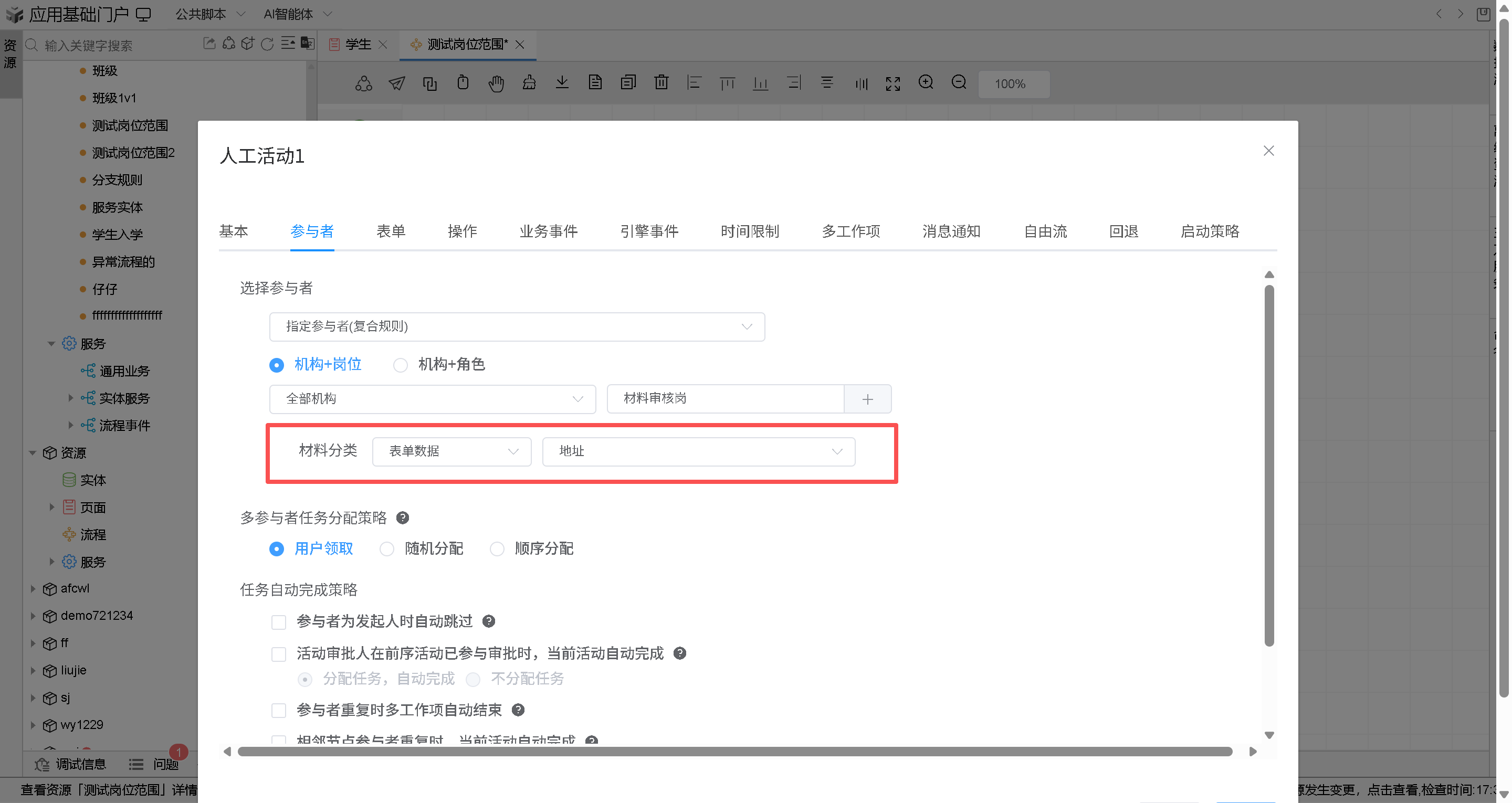Viewport: 1512px width, 803px height.
Task: Click the plus button beside 材料审核岗
Action: tap(867, 399)
